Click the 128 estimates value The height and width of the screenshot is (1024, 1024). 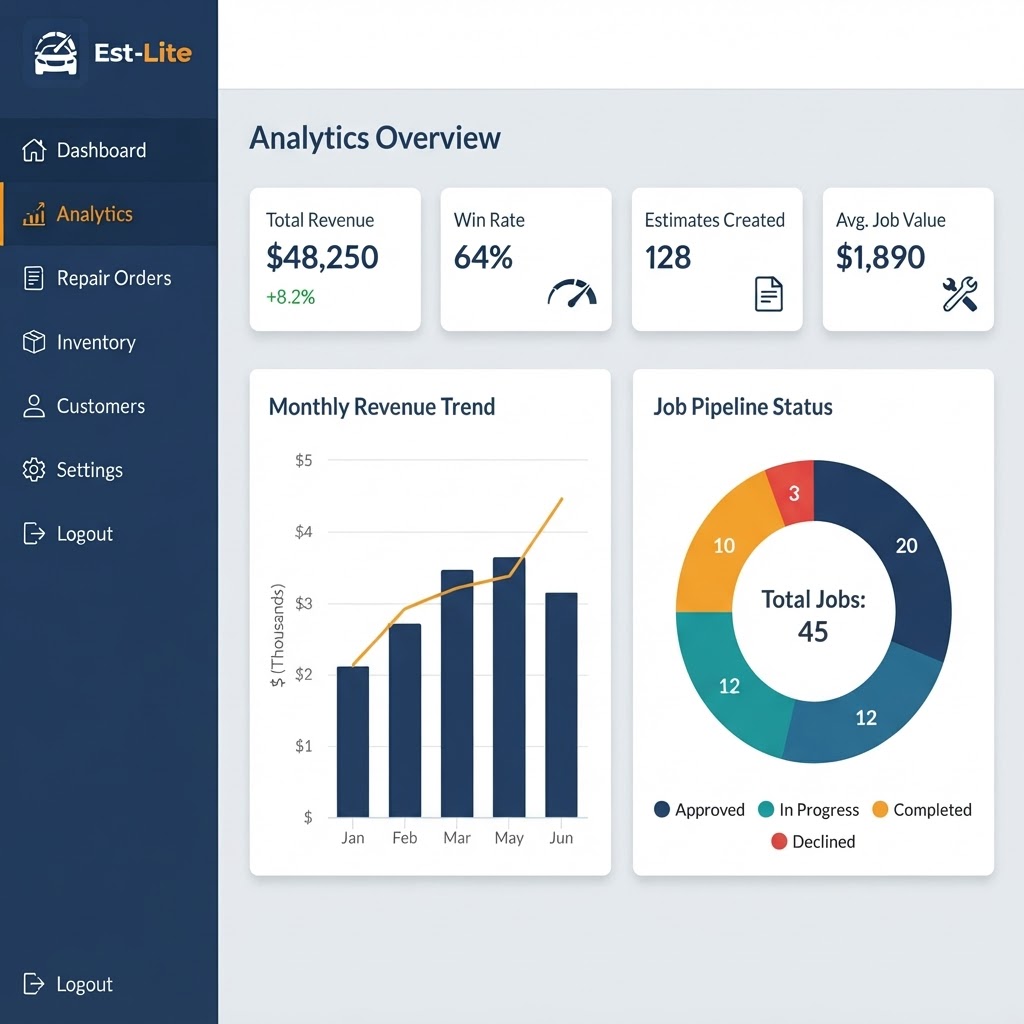coord(668,257)
